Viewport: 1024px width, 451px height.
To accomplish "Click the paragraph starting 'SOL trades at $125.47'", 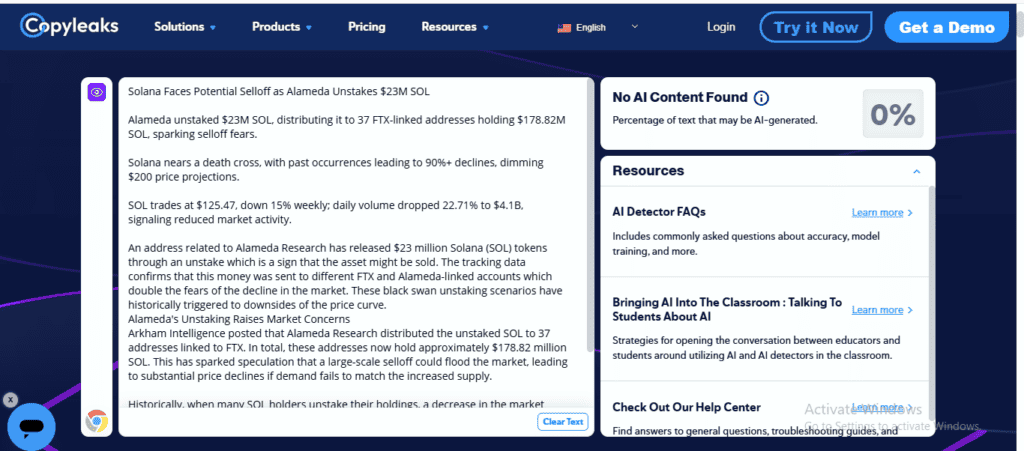I will click(326, 213).
